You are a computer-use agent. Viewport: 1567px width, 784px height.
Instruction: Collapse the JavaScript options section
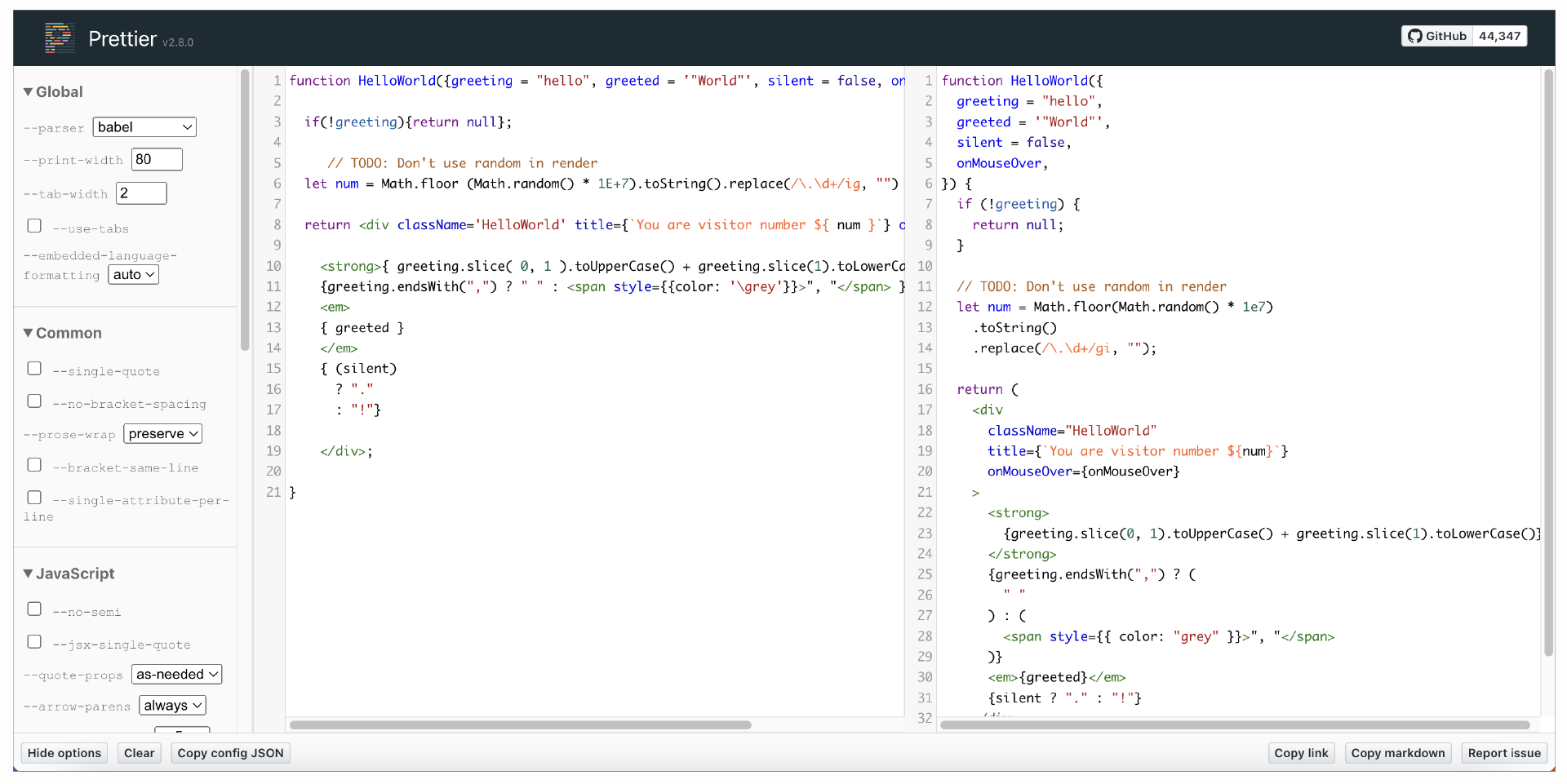click(x=69, y=574)
